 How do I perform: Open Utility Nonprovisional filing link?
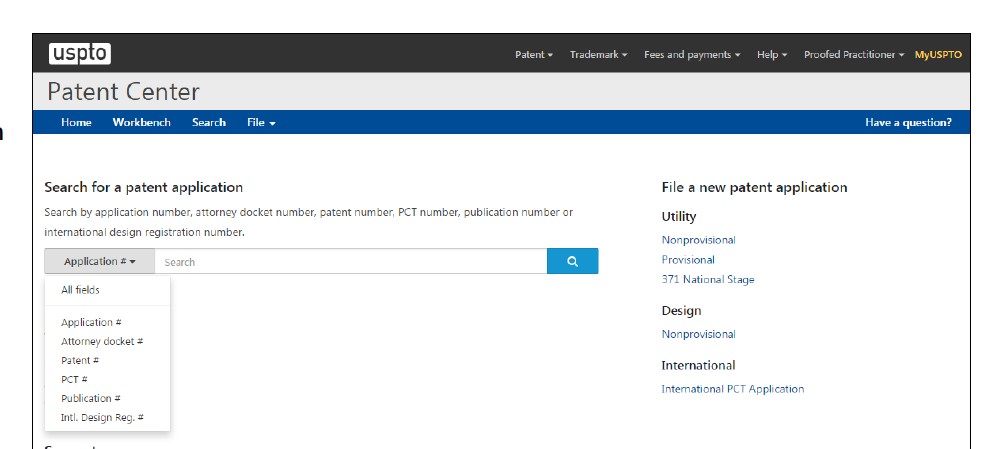point(698,240)
